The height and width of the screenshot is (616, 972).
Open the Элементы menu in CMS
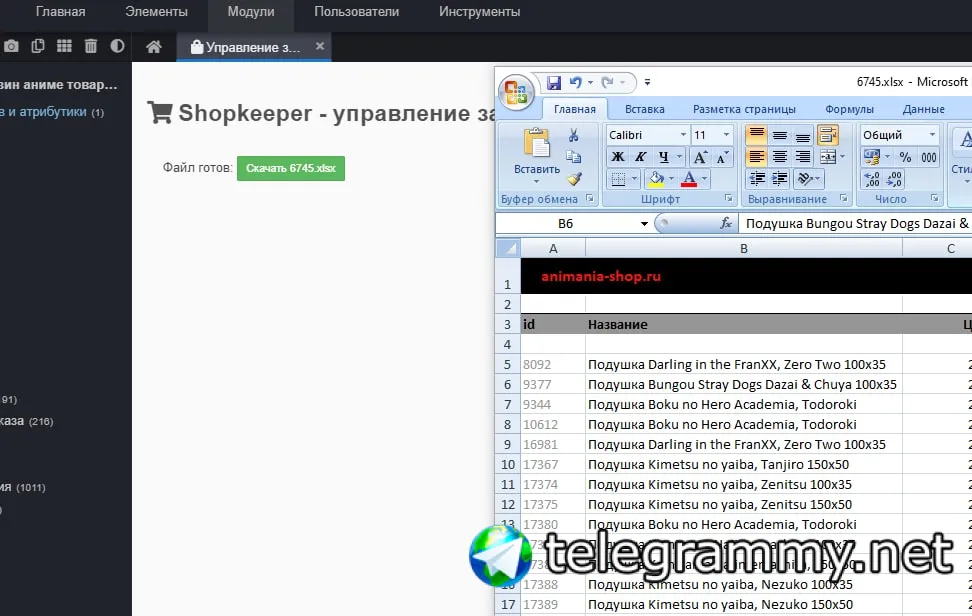point(156,12)
